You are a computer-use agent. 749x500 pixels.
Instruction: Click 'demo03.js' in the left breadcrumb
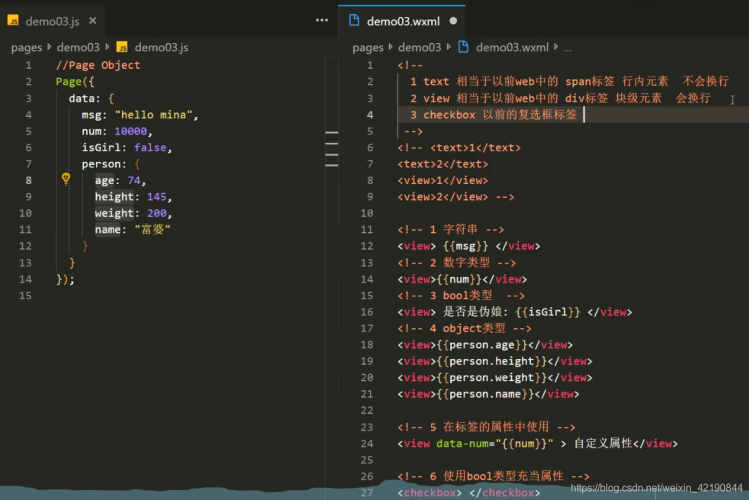click(161, 47)
